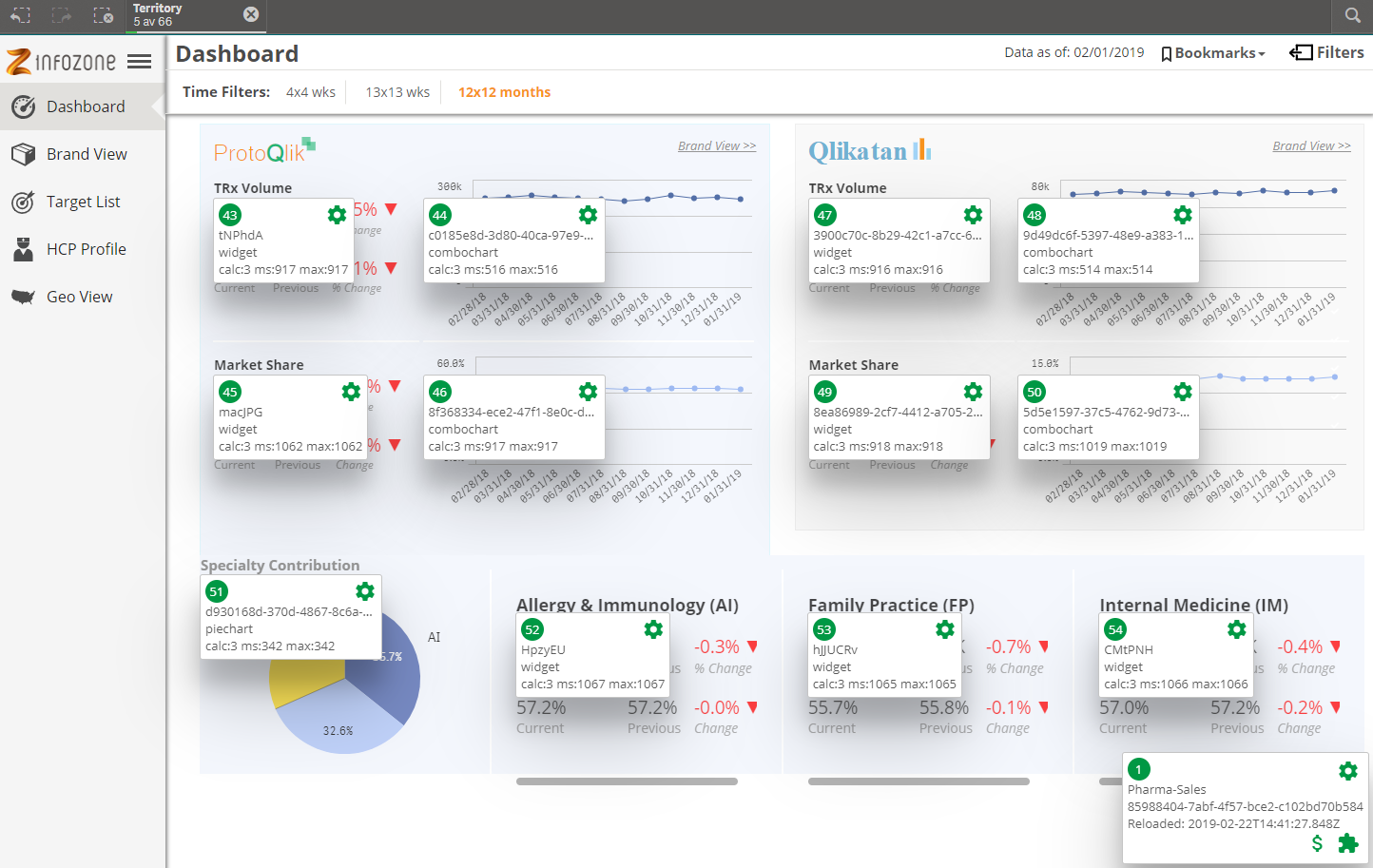Screen dimensions: 1373x868
Task: Click the Dashboard gauge icon
Action: tap(23, 106)
